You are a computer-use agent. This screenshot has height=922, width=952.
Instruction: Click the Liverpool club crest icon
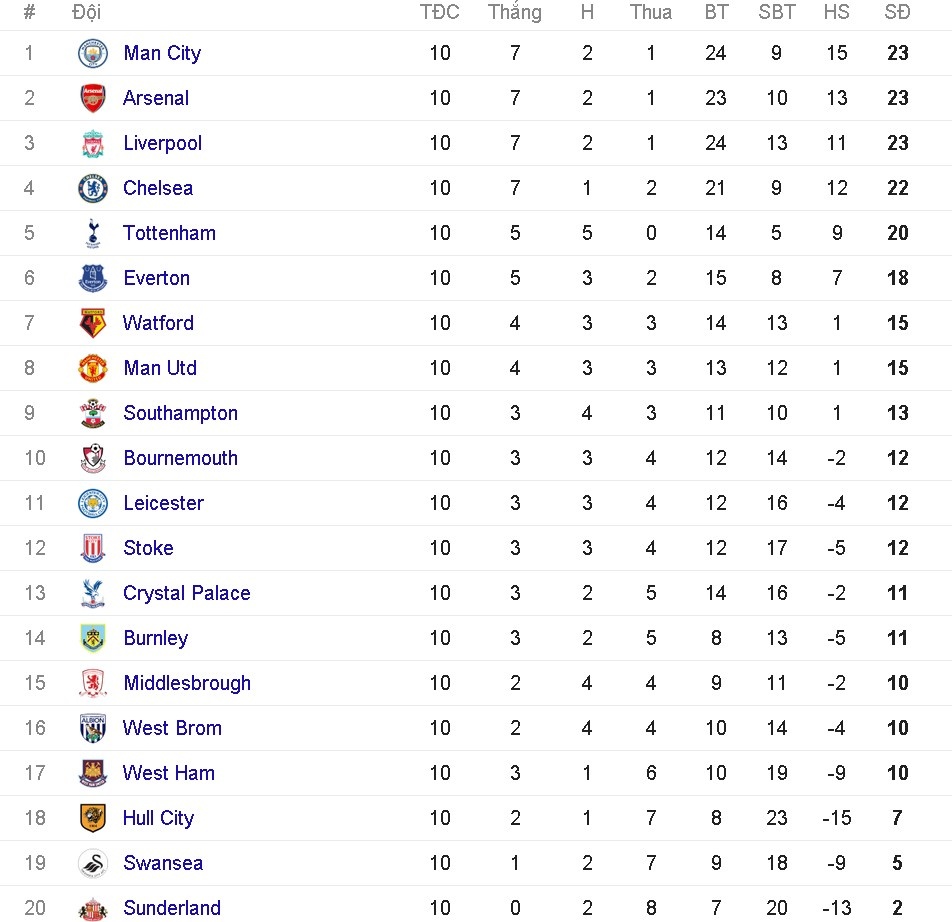point(93,143)
